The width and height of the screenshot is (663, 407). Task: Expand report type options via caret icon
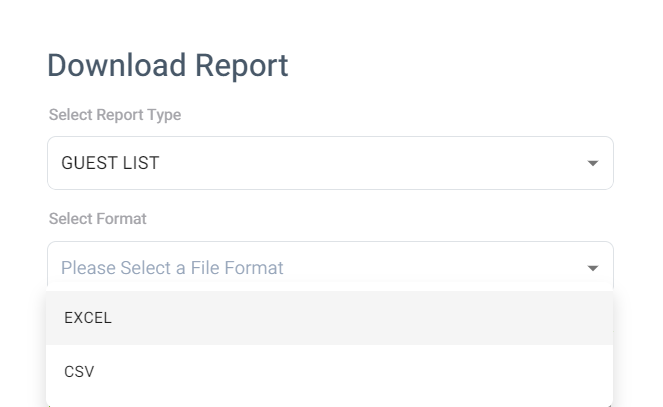click(x=592, y=163)
